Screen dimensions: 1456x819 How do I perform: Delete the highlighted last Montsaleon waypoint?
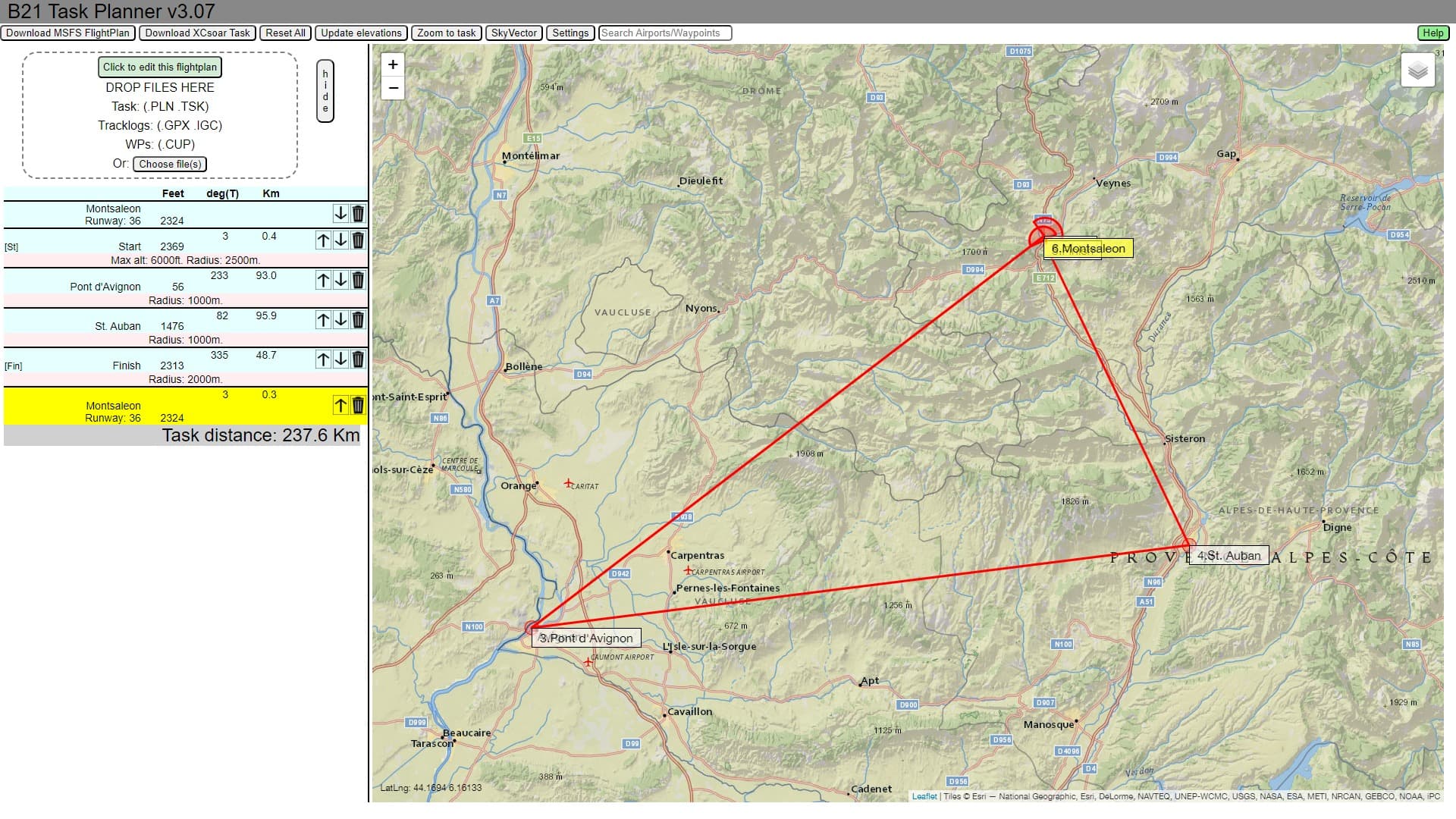(358, 405)
